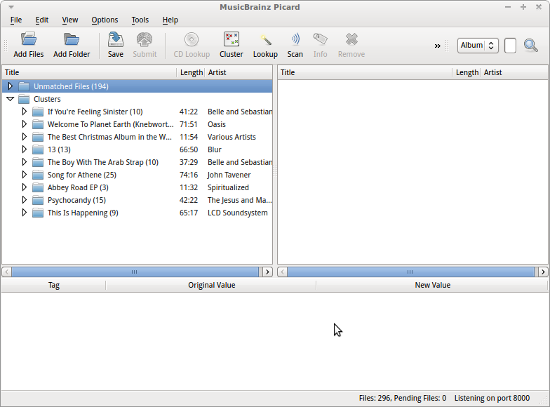Click left pane scroll right arrow
This screenshot has height=407, width=550.
(268, 272)
